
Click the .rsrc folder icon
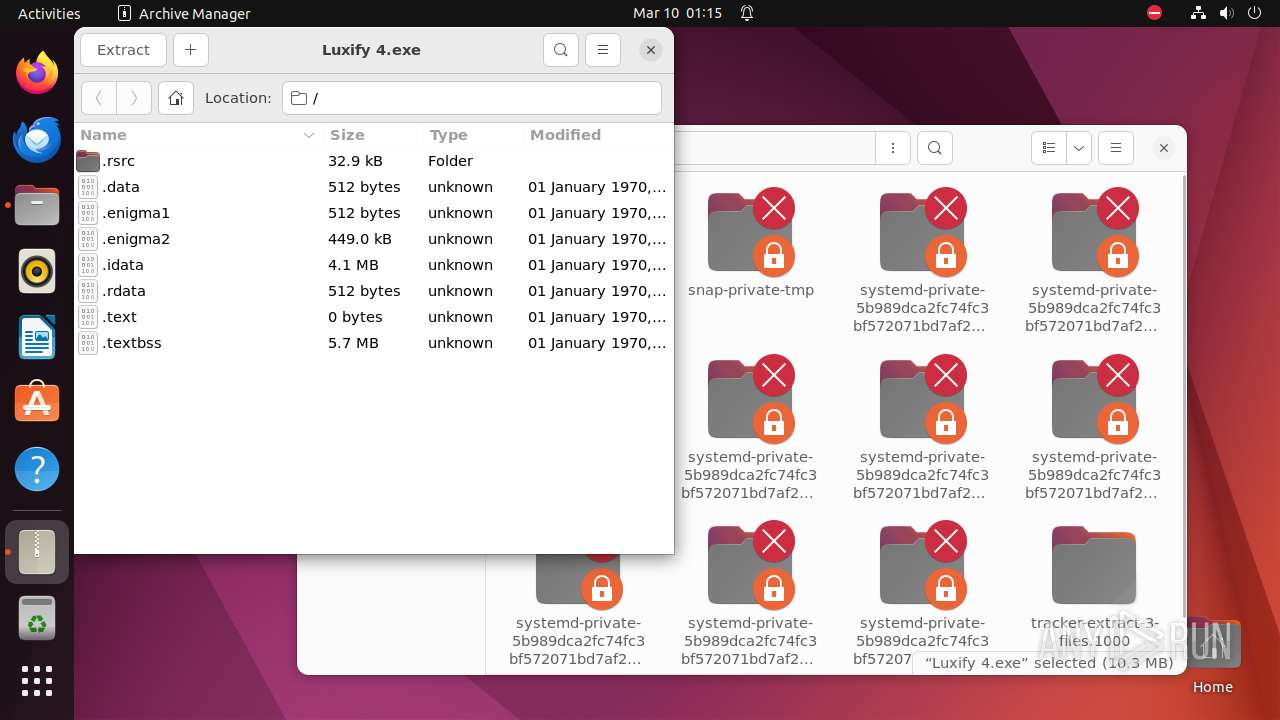point(88,161)
